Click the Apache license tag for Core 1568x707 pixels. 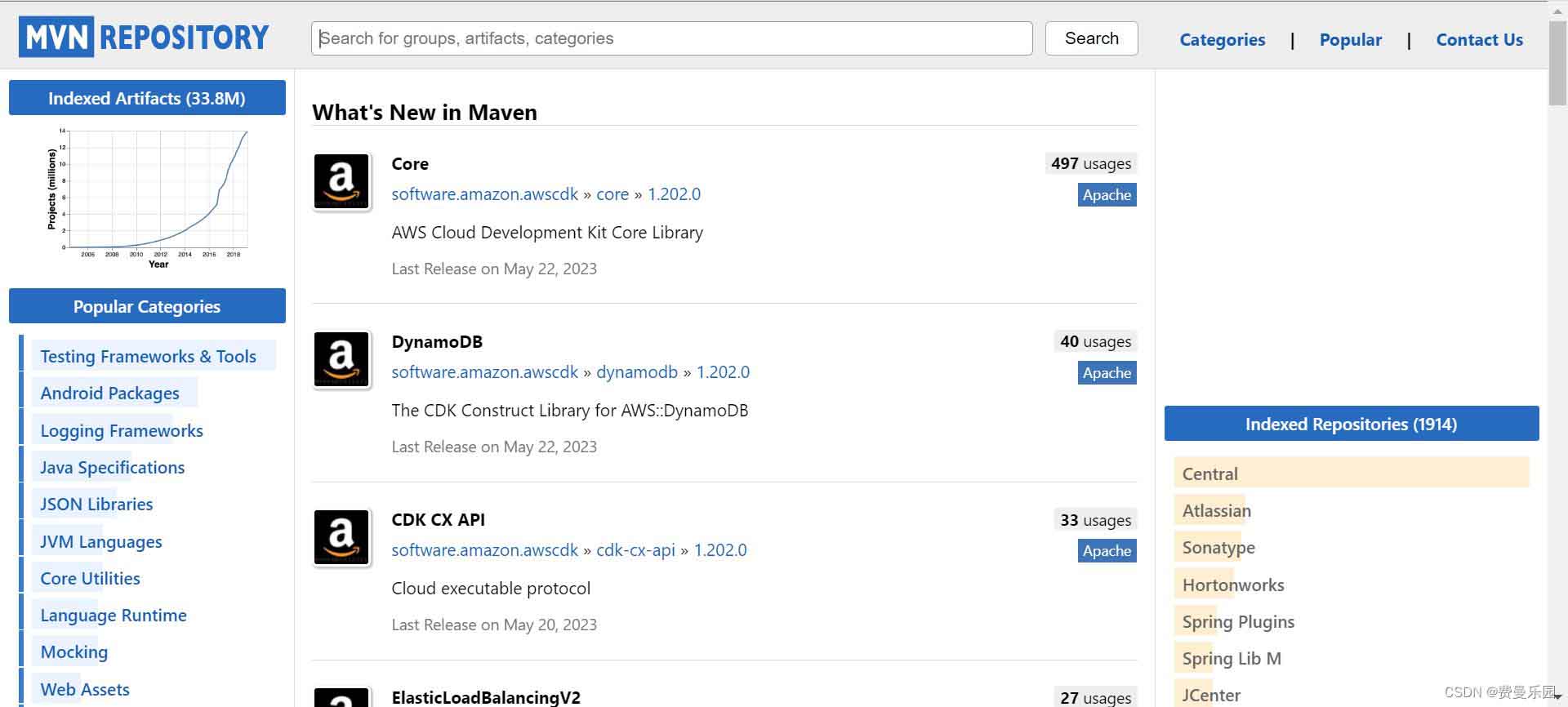(x=1107, y=194)
